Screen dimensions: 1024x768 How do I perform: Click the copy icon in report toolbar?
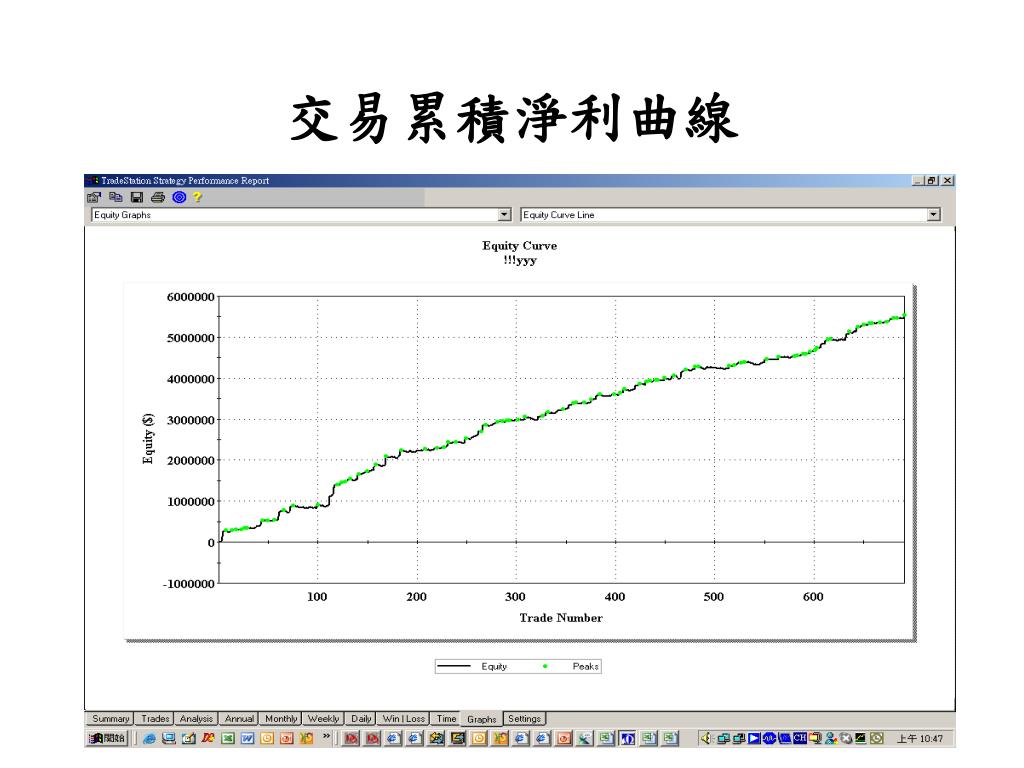(116, 197)
